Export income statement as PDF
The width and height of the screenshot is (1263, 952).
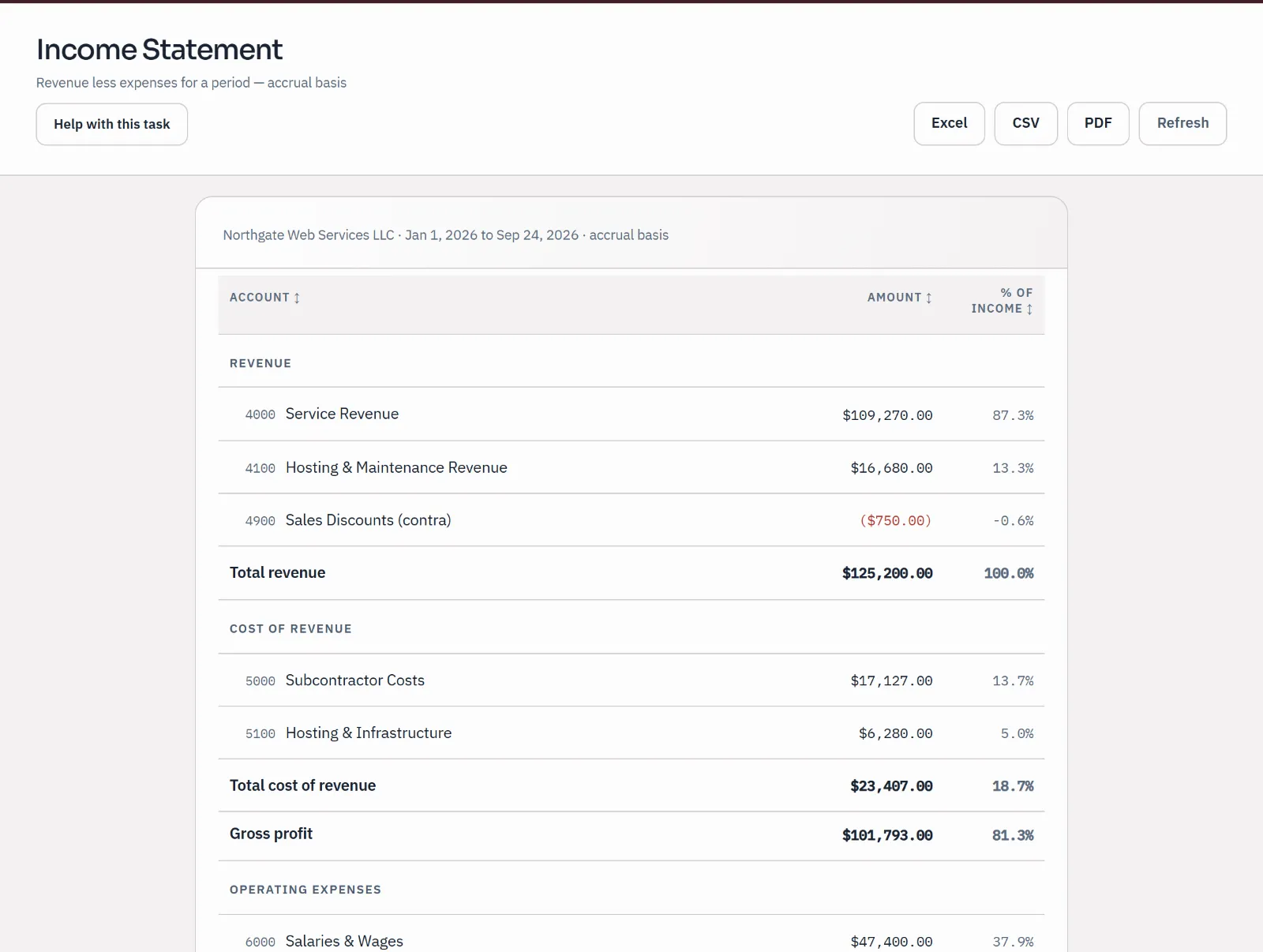point(1098,123)
